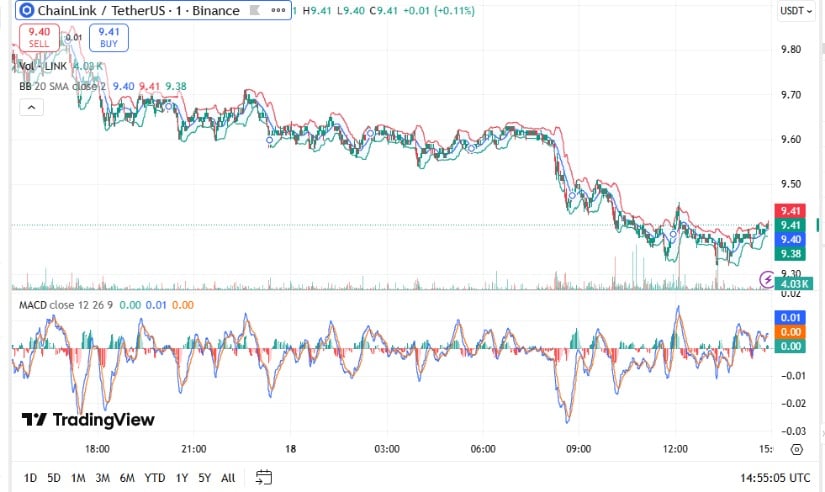The height and width of the screenshot is (492, 825).
Task: Choose the YTD time range
Action: tap(154, 478)
